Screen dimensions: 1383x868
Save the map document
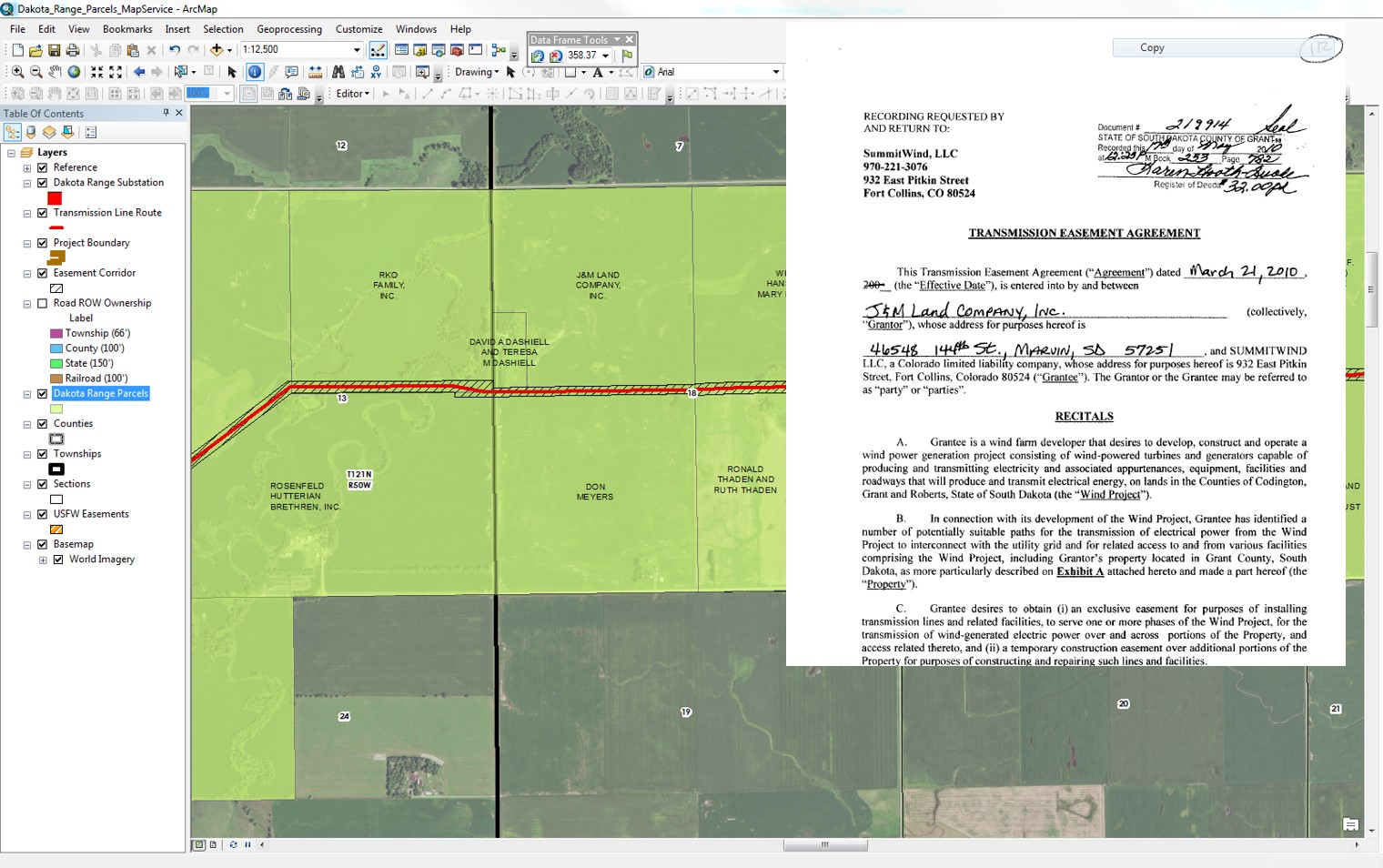54,50
